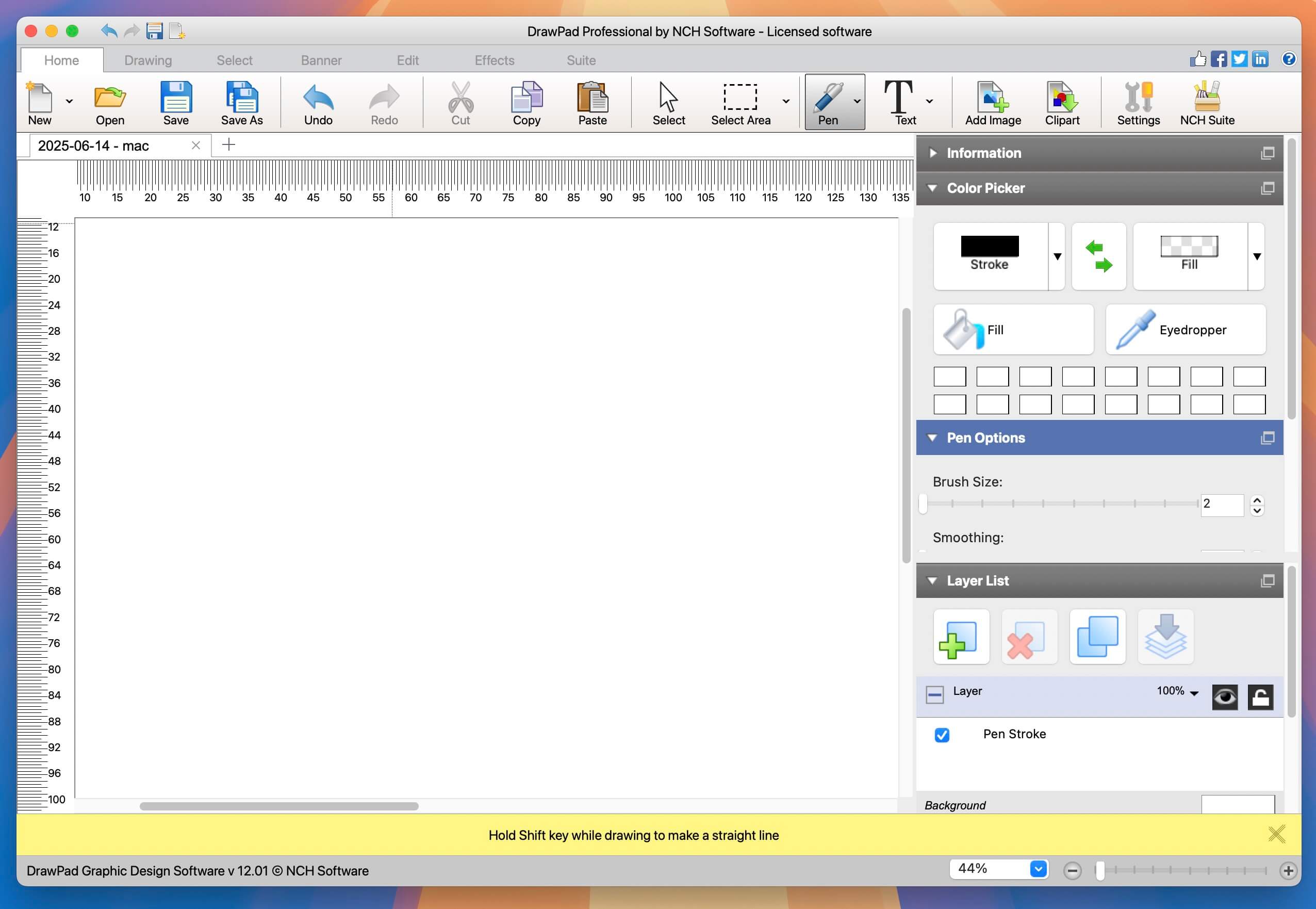The height and width of the screenshot is (909, 1316).
Task: Open the Pen tool dropdown arrow
Action: (857, 102)
